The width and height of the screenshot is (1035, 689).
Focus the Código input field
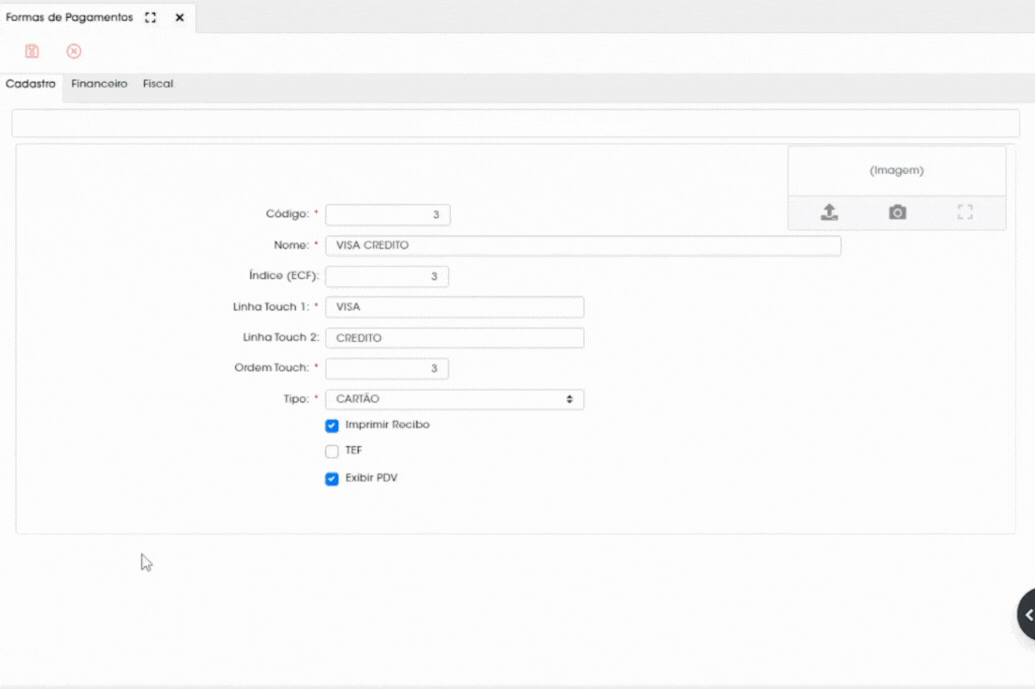387,214
